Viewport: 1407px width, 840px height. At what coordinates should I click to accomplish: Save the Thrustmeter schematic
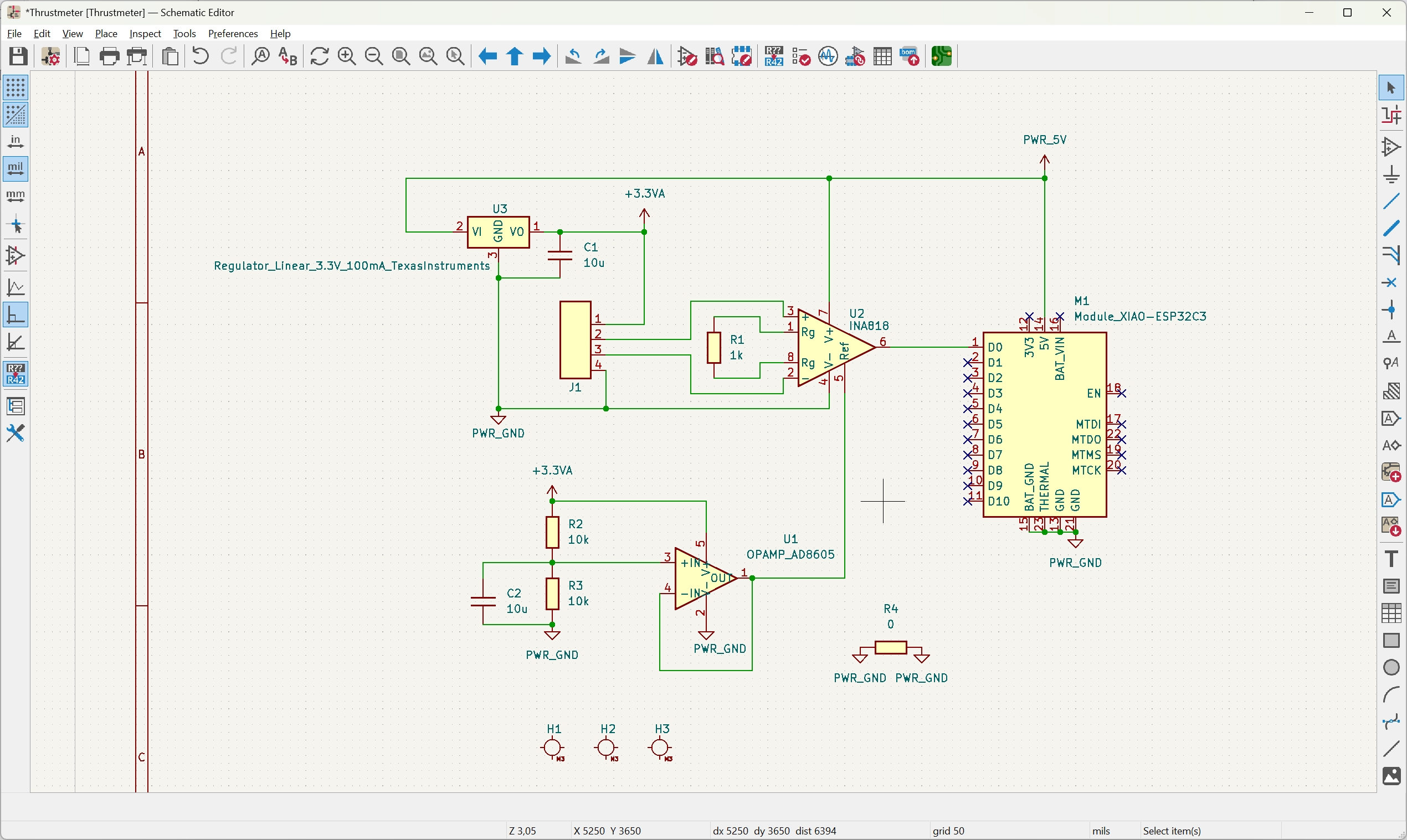(x=18, y=56)
